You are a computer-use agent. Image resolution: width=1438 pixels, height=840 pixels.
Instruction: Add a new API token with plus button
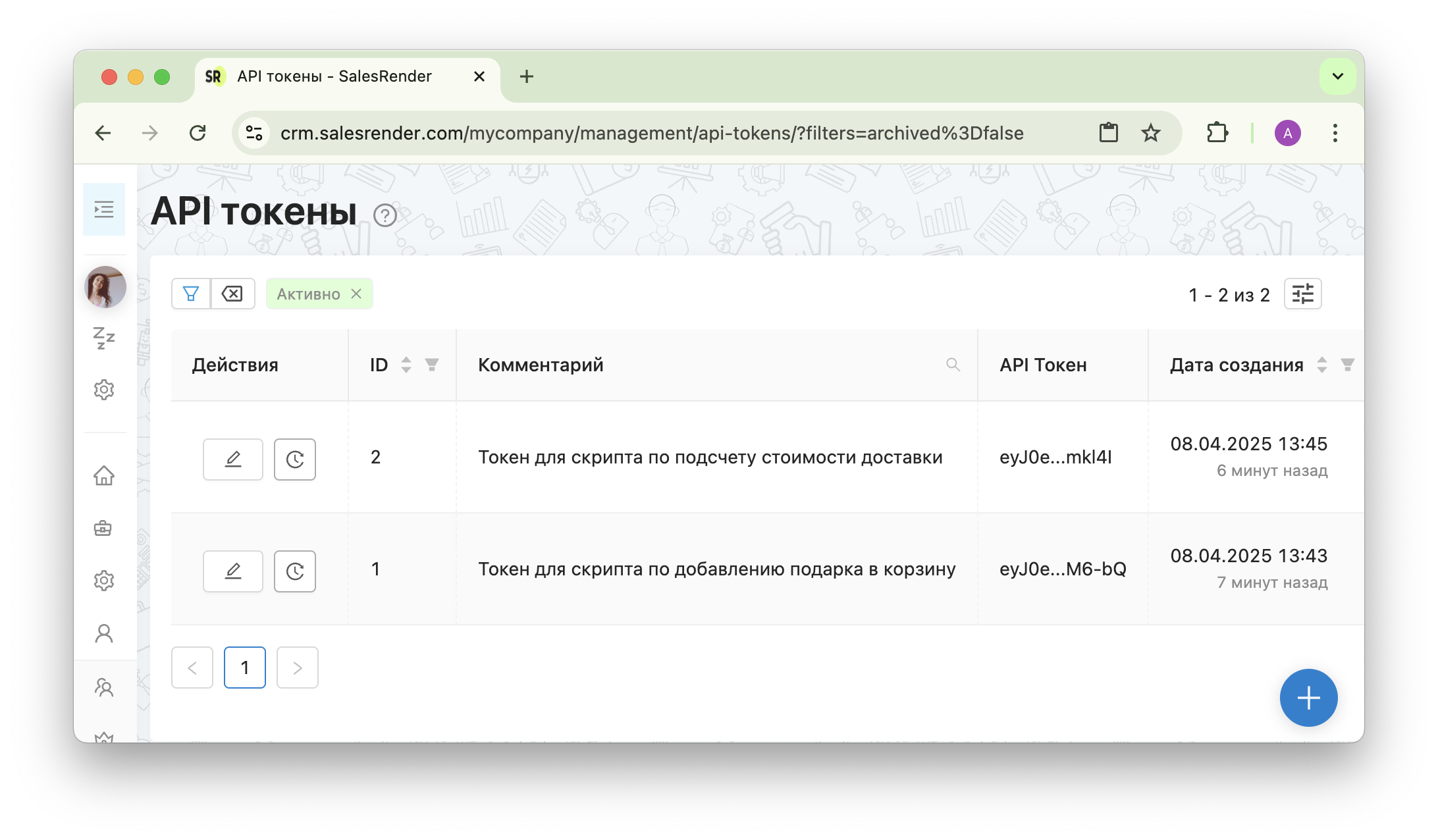coord(1309,698)
